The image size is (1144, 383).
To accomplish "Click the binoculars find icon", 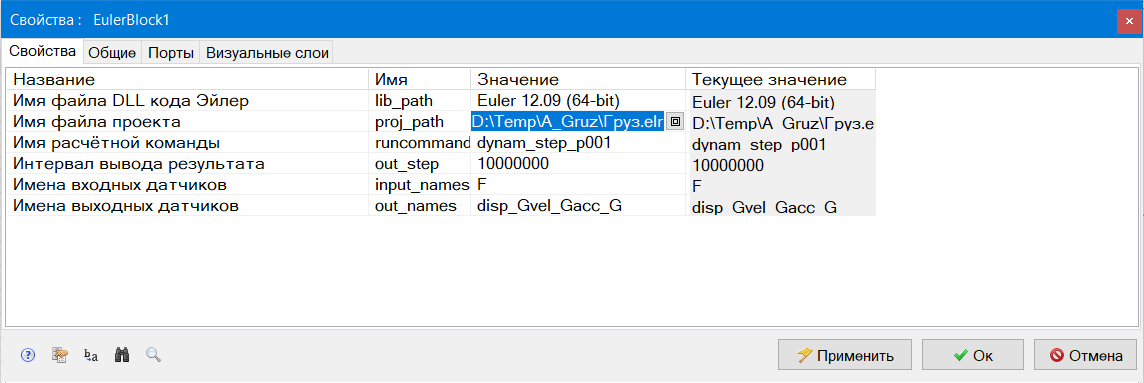I will [x=122, y=355].
